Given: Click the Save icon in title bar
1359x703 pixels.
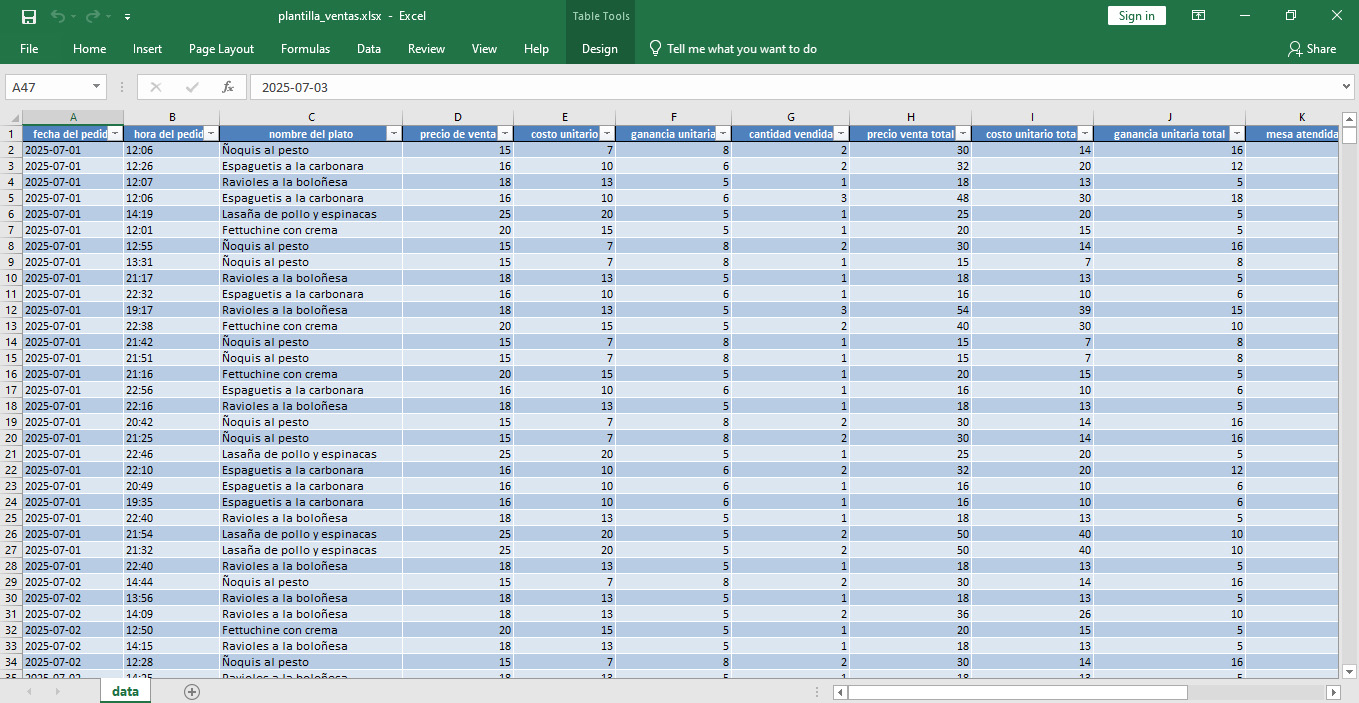Looking at the screenshot, I should (29, 16).
